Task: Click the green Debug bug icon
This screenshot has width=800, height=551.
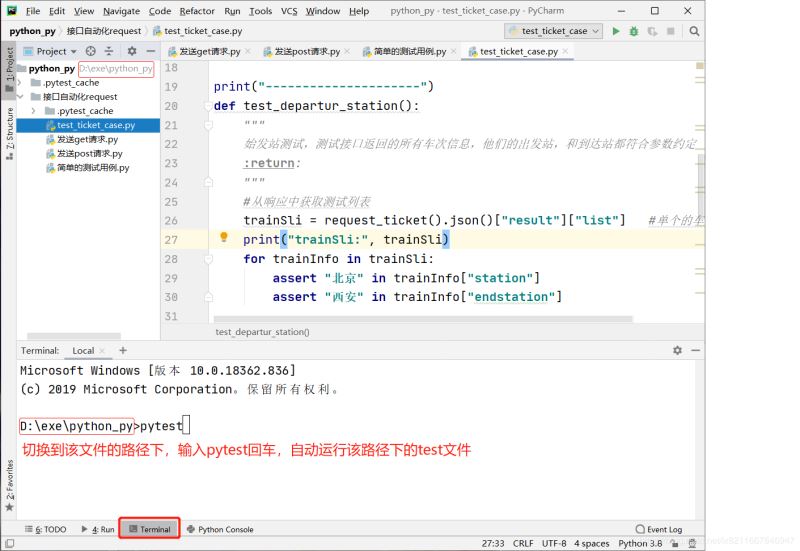Action: (x=634, y=31)
